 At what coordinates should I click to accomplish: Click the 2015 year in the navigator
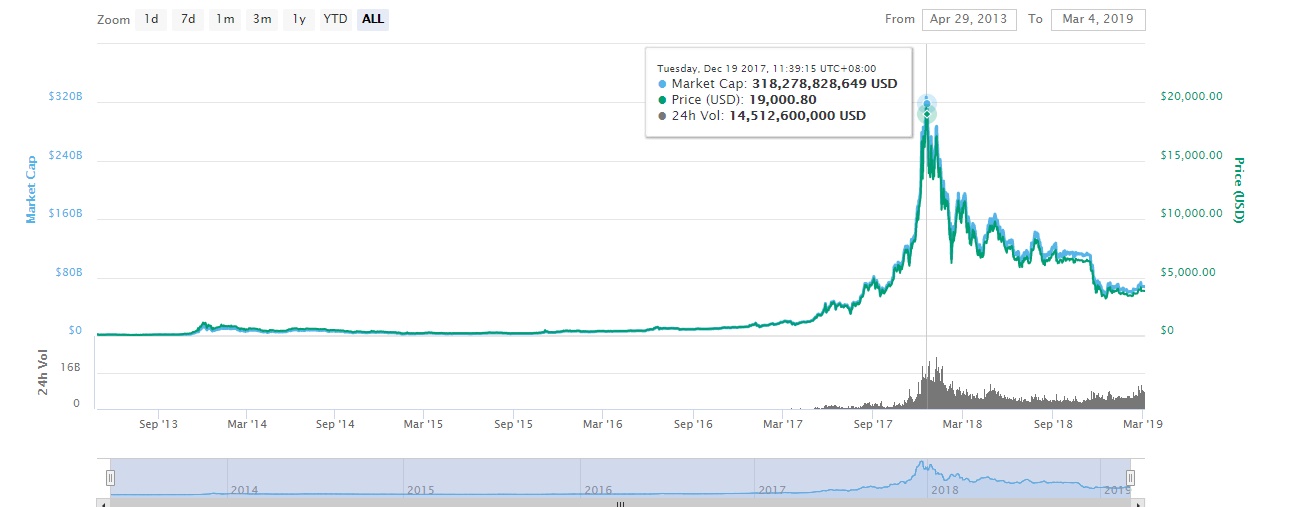pos(421,490)
